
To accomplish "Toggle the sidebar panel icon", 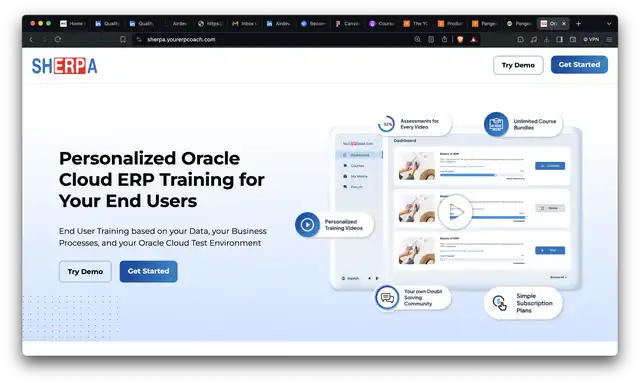I will point(560,40).
